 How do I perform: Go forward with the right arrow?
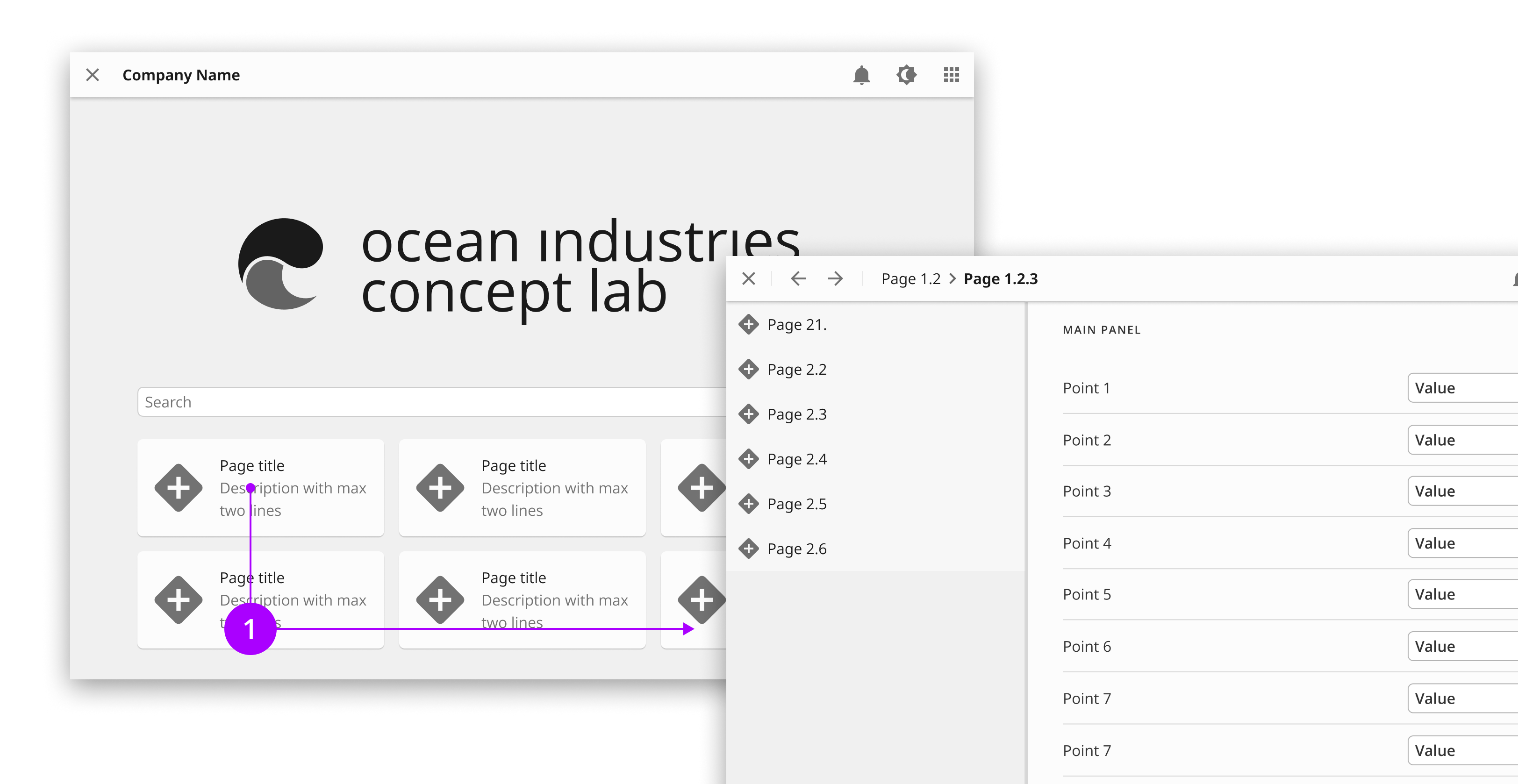point(835,278)
